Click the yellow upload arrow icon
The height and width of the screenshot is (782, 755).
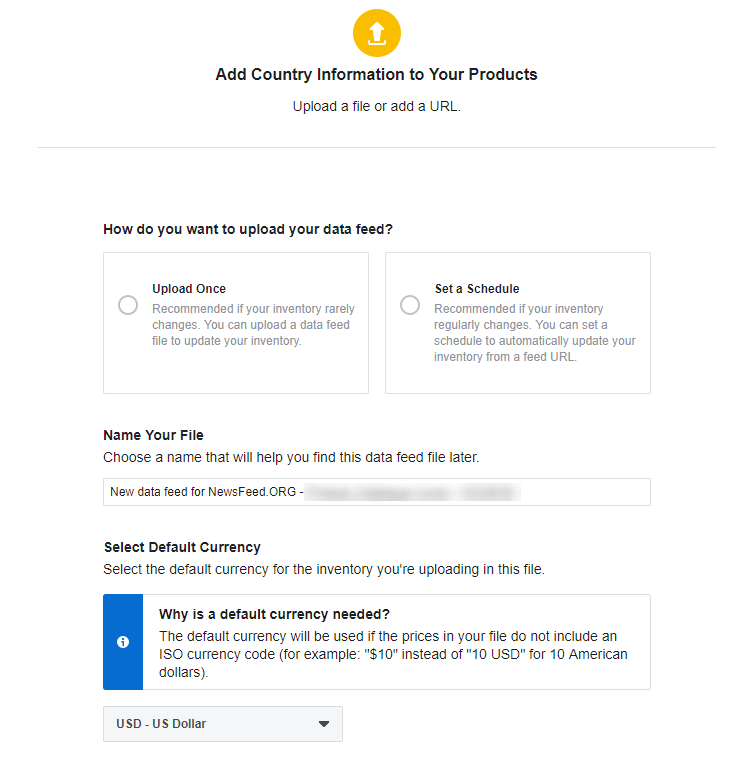click(377, 33)
